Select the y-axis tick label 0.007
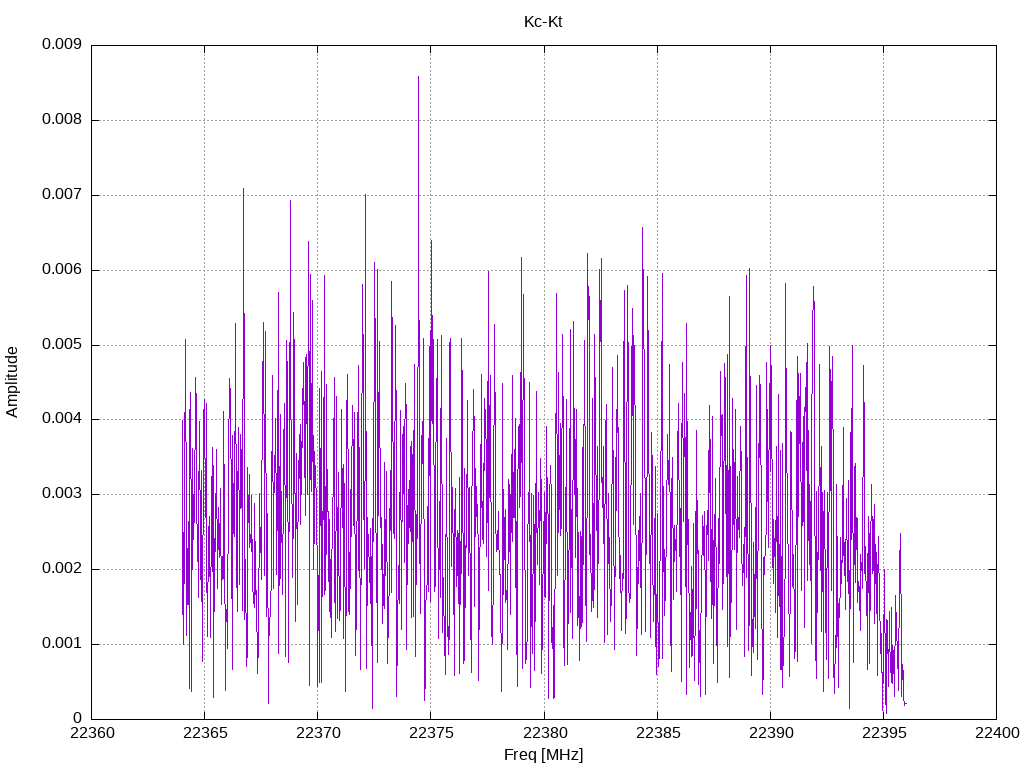Viewport: 1024px width, 768px height. [x=62, y=194]
